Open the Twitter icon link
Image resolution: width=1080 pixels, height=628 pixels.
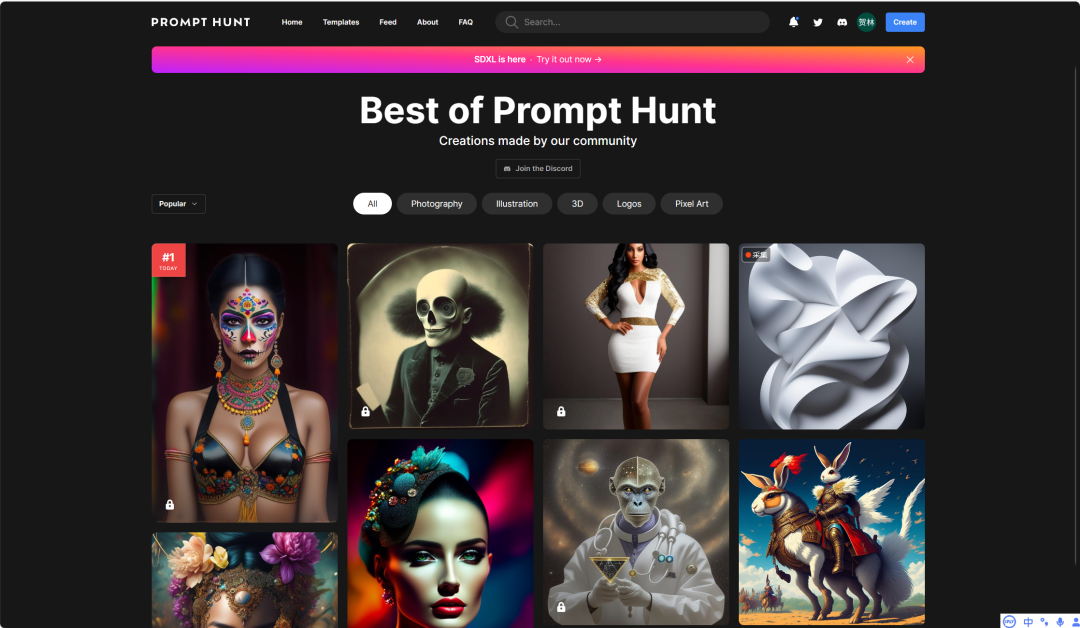818,22
